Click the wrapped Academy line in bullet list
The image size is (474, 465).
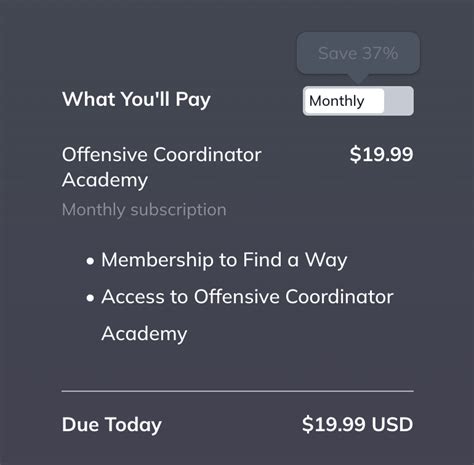tap(144, 334)
